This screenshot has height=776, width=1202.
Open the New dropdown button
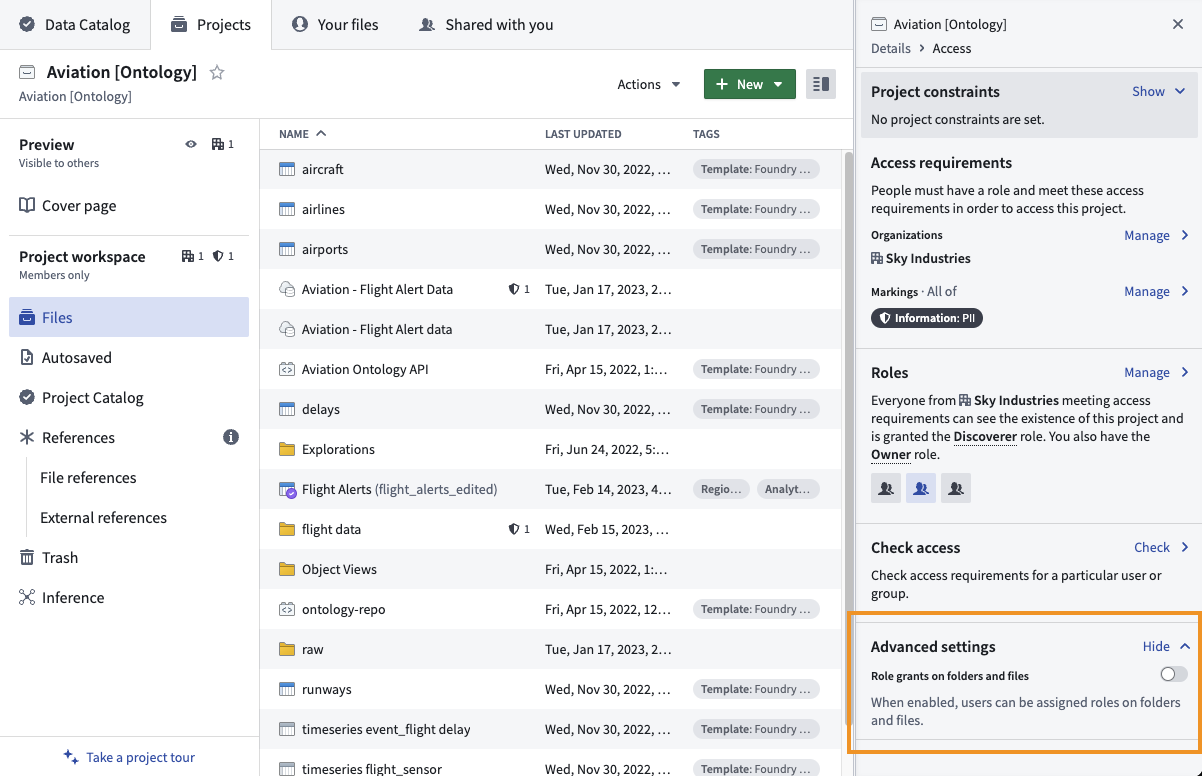(x=750, y=84)
